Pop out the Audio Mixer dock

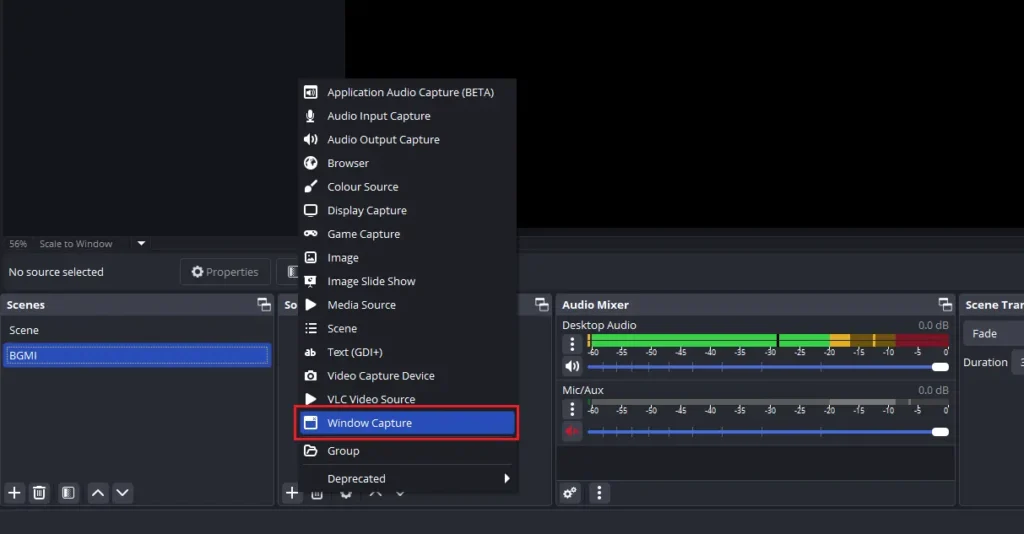[x=944, y=304]
